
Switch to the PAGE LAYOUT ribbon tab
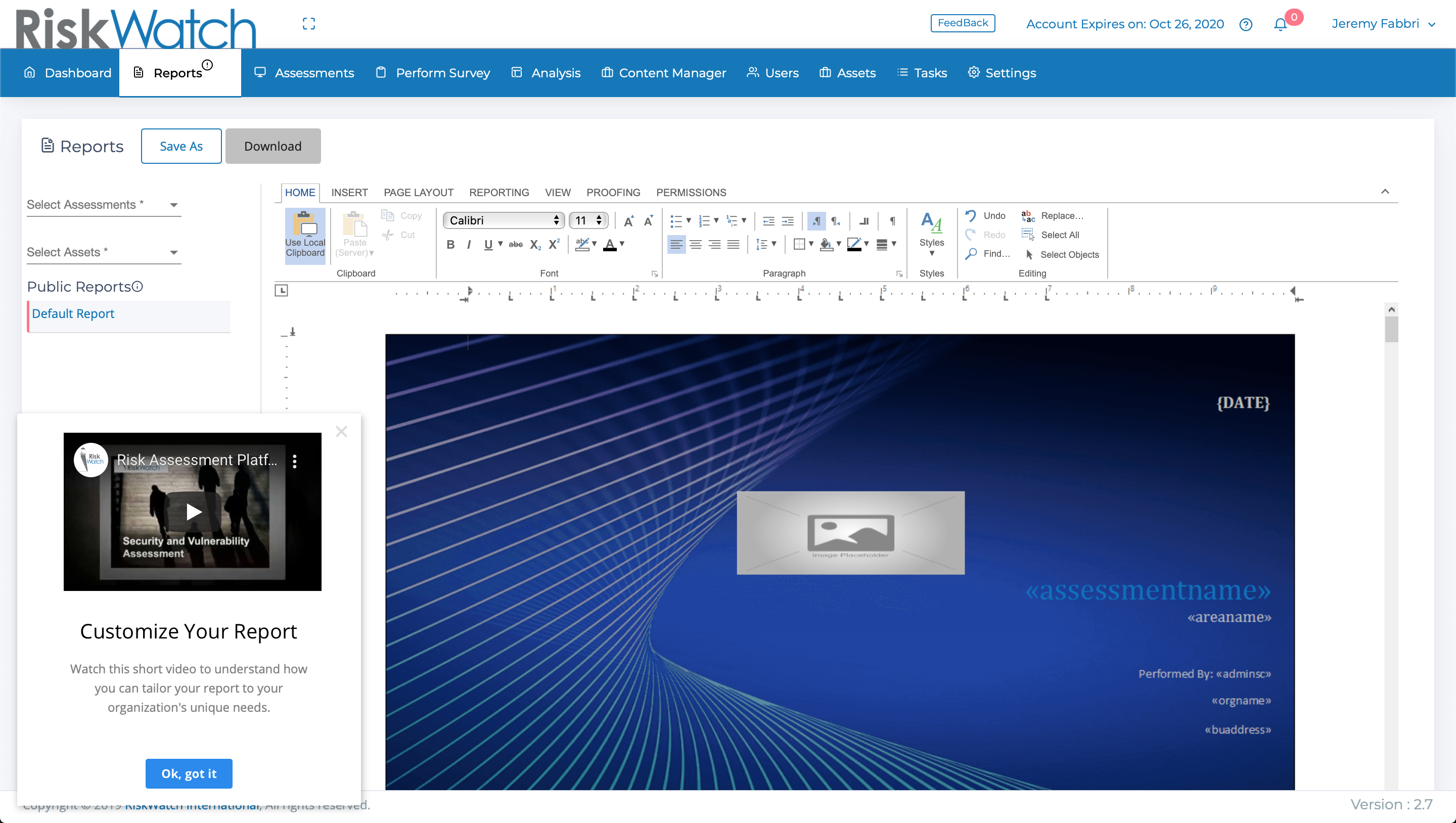(418, 192)
